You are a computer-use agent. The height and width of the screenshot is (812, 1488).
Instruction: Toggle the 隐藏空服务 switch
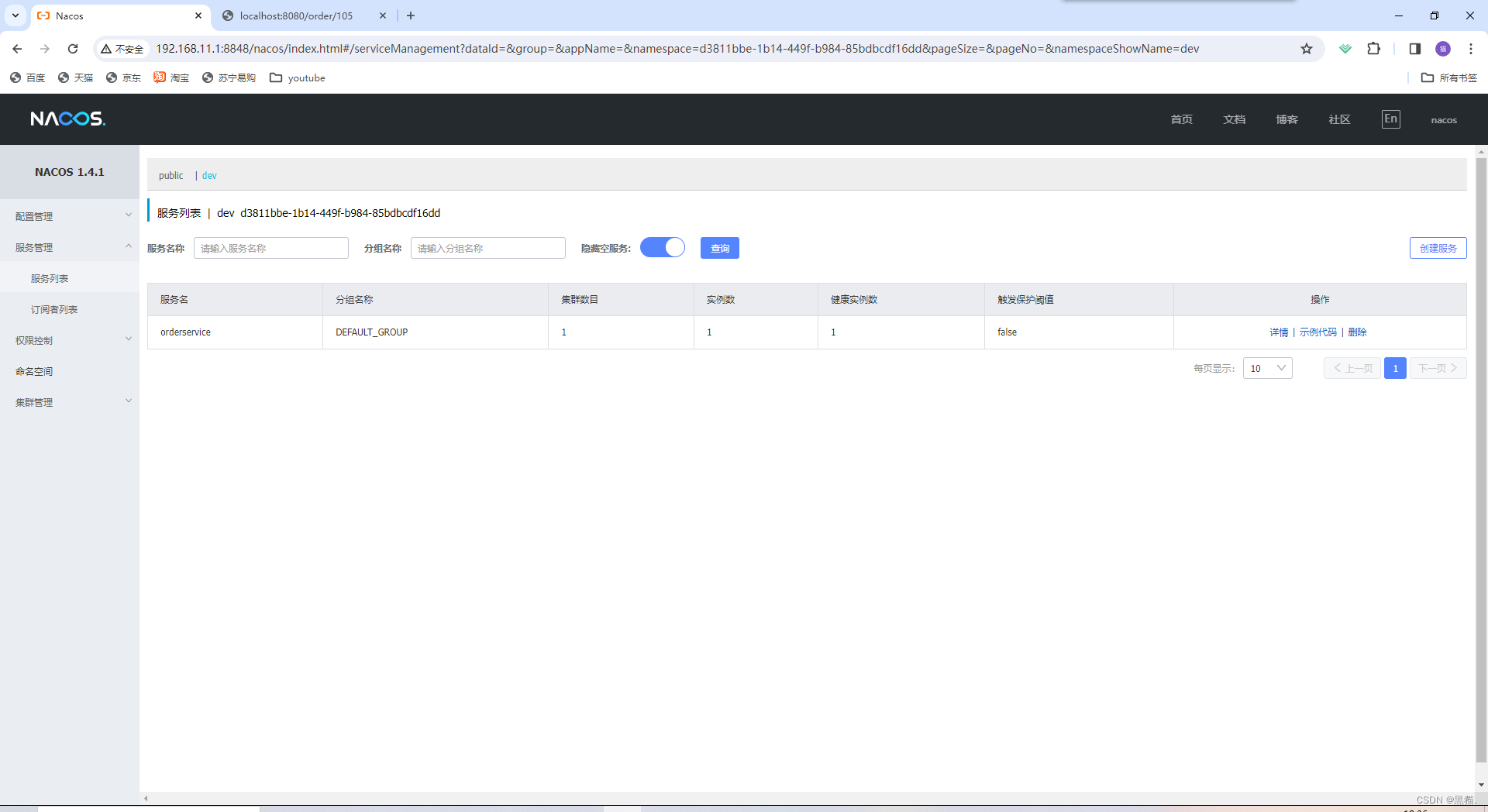[663, 247]
